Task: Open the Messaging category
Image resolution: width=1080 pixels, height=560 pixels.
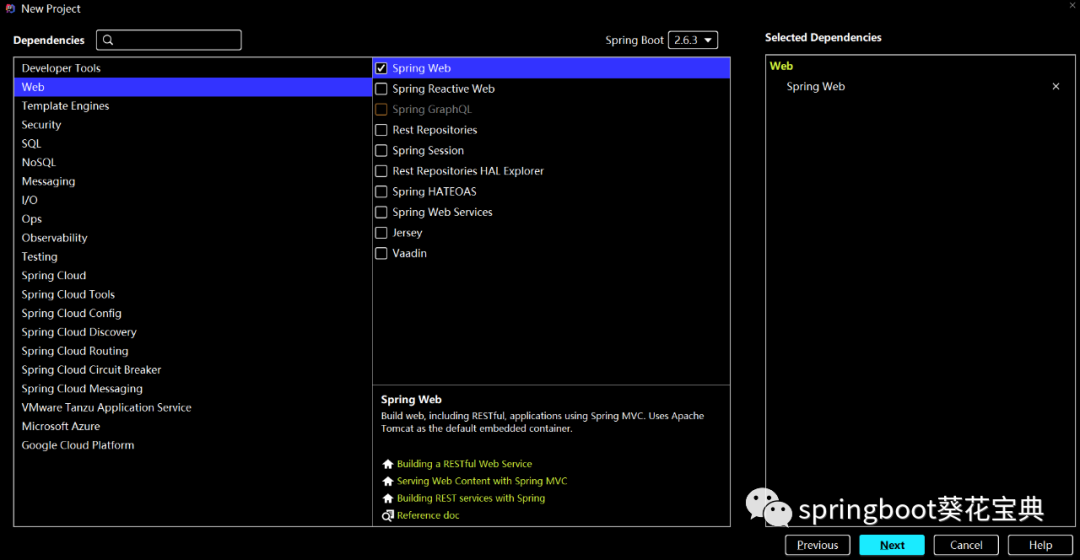Action: point(193,181)
